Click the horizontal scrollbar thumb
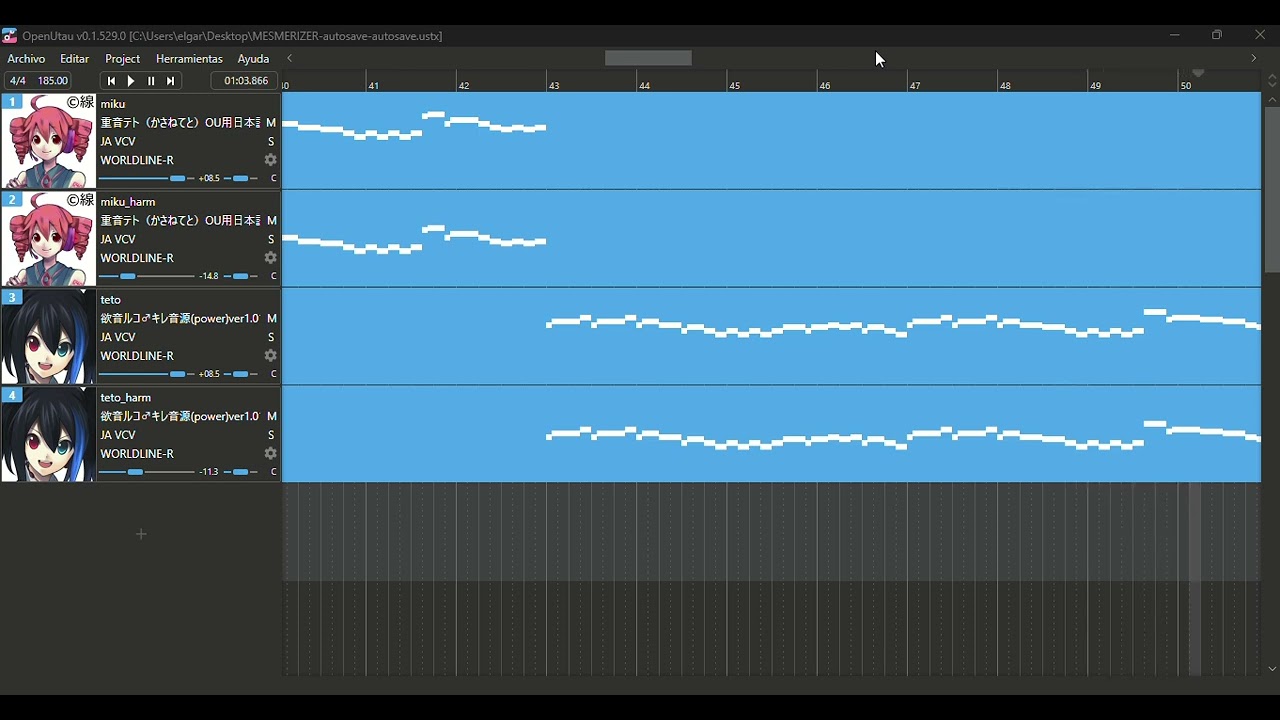 click(649, 59)
